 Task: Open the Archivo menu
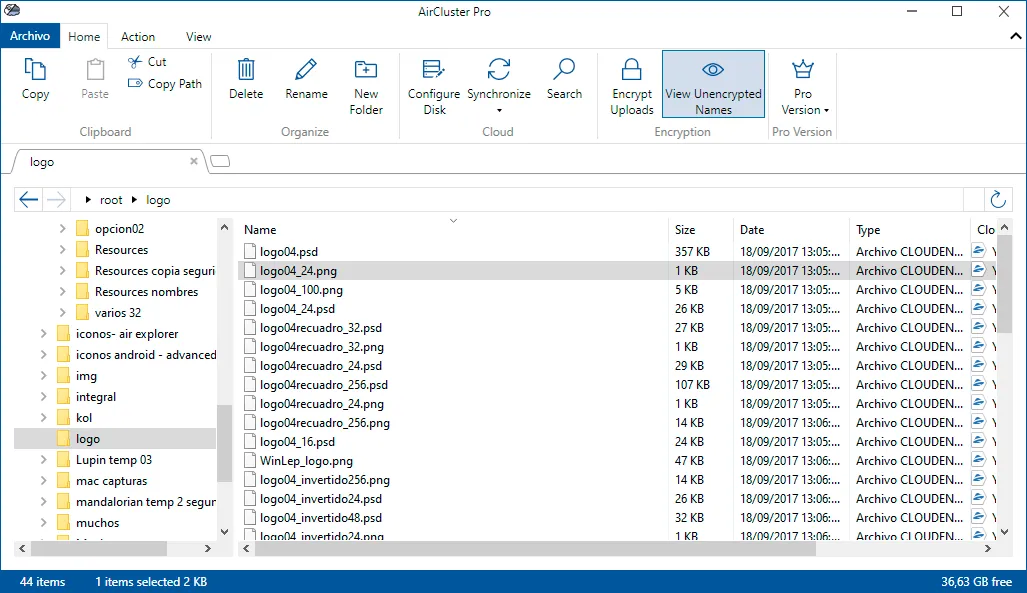[x=29, y=36]
